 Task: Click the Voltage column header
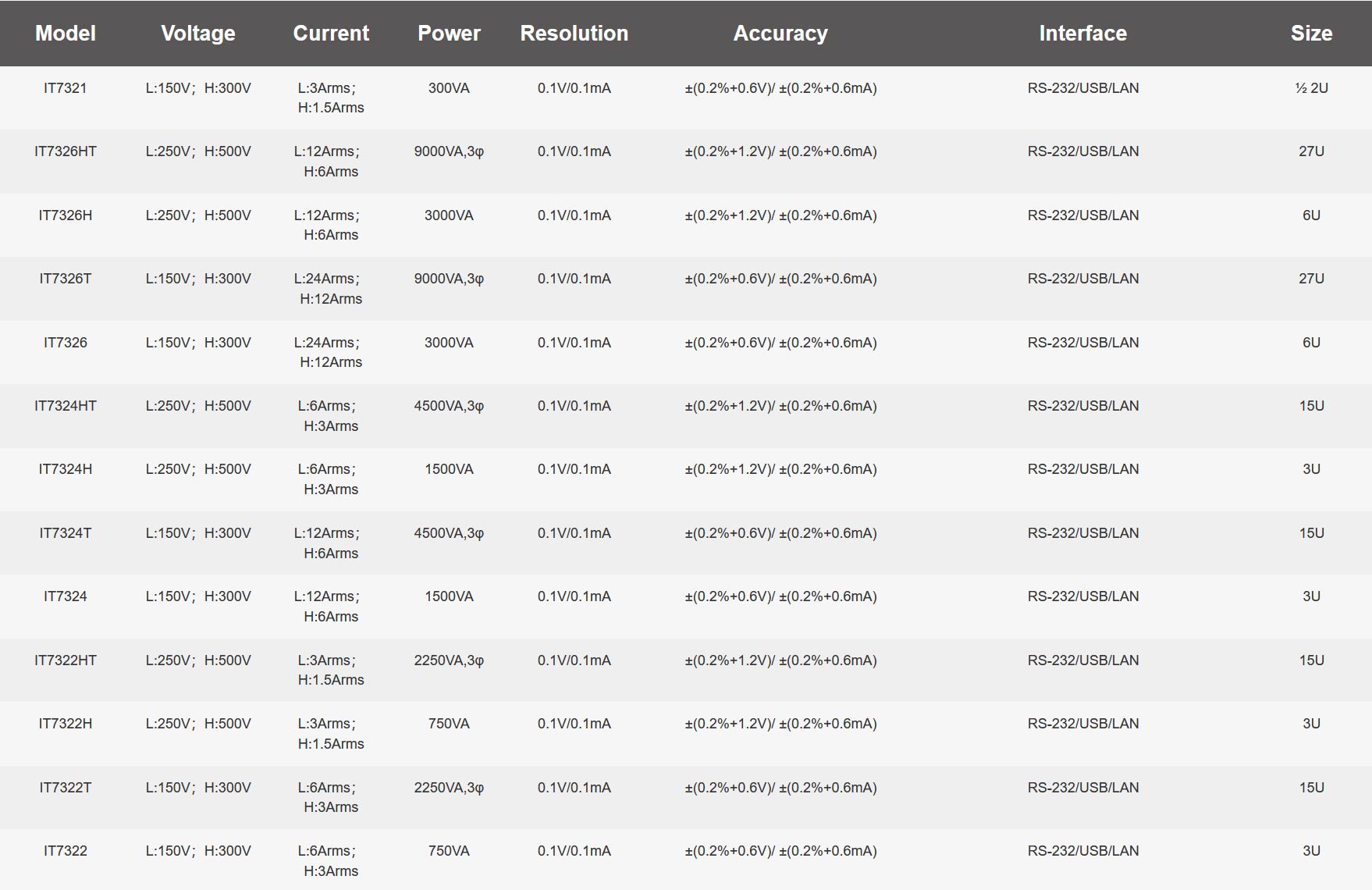pyautogui.click(x=198, y=34)
